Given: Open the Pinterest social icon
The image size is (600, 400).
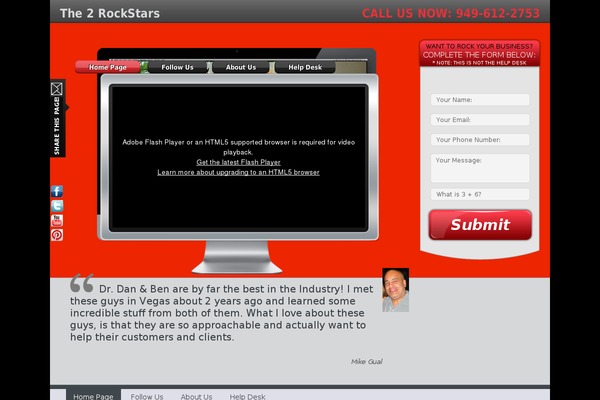Looking at the screenshot, I should pyautogui.click(x=57, y=235).
